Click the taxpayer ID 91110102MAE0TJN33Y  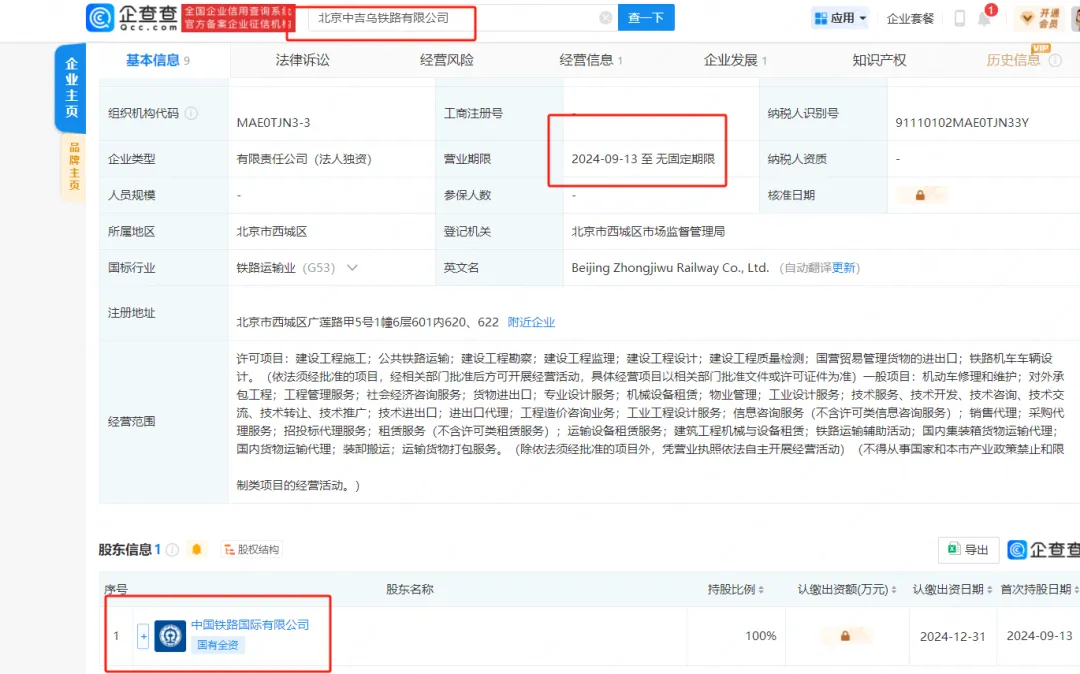click(x=962, y=123)
